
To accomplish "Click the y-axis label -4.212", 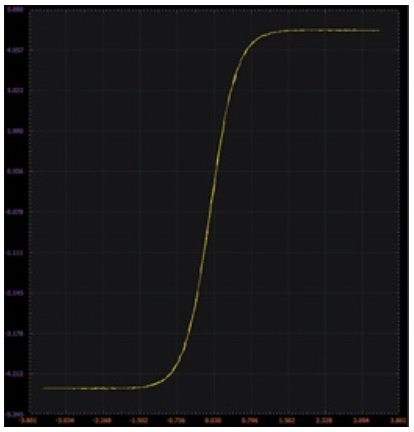I will click(11, 374).
